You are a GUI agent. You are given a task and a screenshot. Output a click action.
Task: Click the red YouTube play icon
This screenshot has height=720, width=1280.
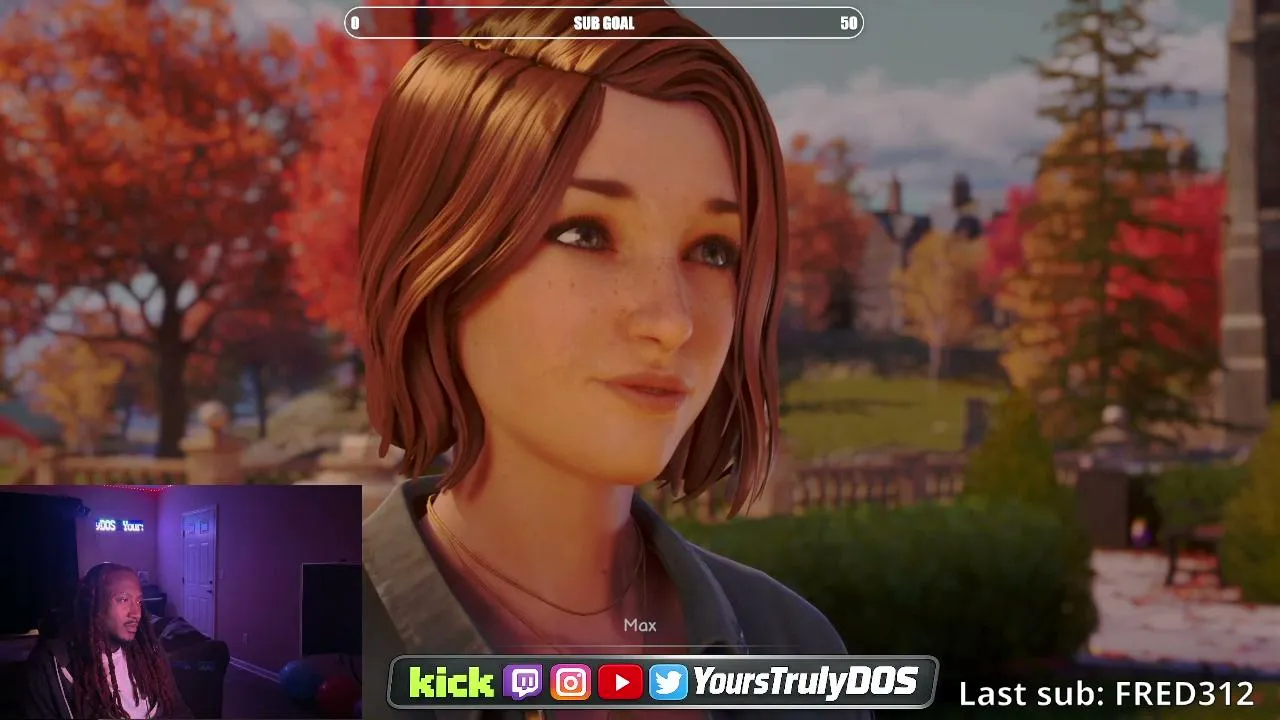click(x=620, y=683)
